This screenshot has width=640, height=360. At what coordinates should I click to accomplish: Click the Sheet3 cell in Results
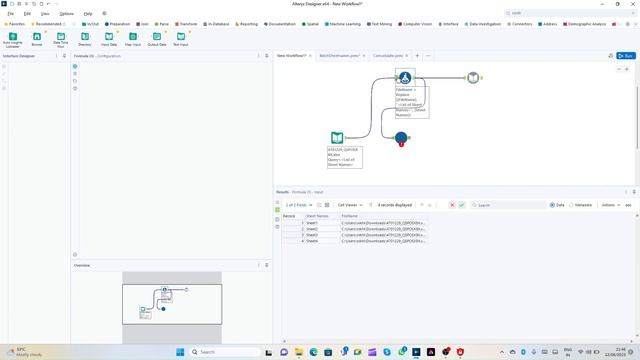pyautogui.click(x=322, y=235)
